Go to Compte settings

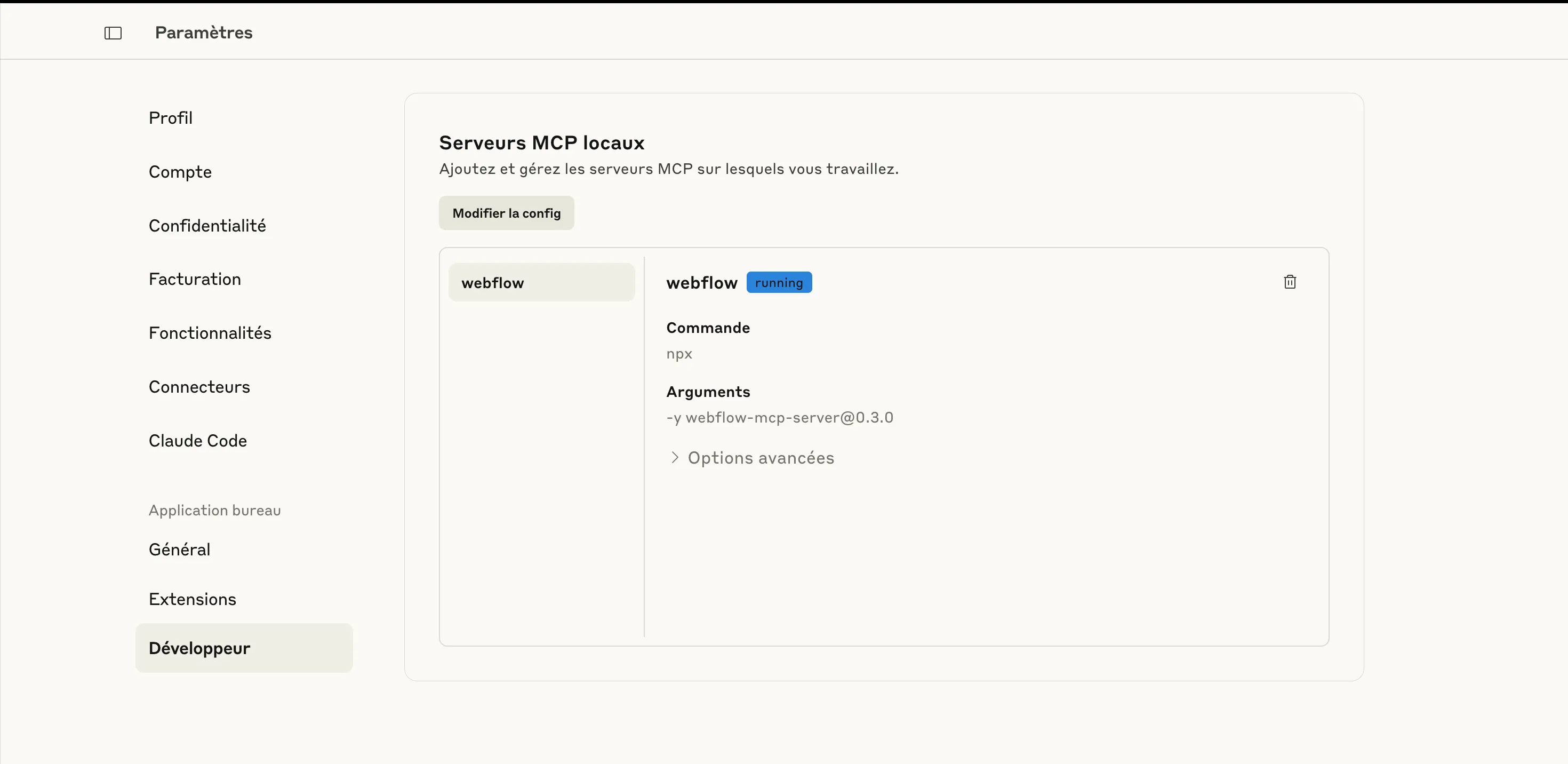tap(180, 172)
